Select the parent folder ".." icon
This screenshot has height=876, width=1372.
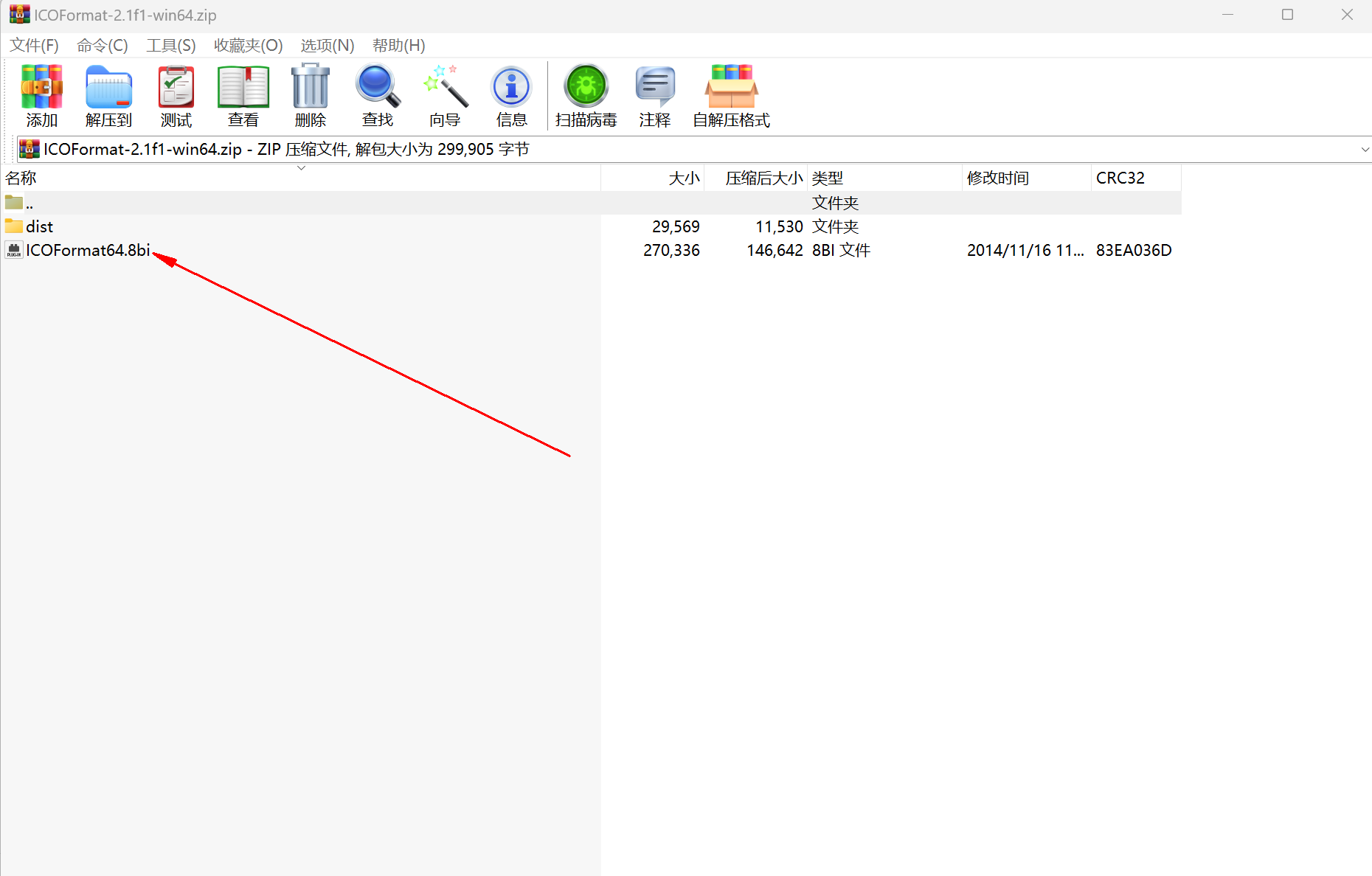click(x=14, y=202)
